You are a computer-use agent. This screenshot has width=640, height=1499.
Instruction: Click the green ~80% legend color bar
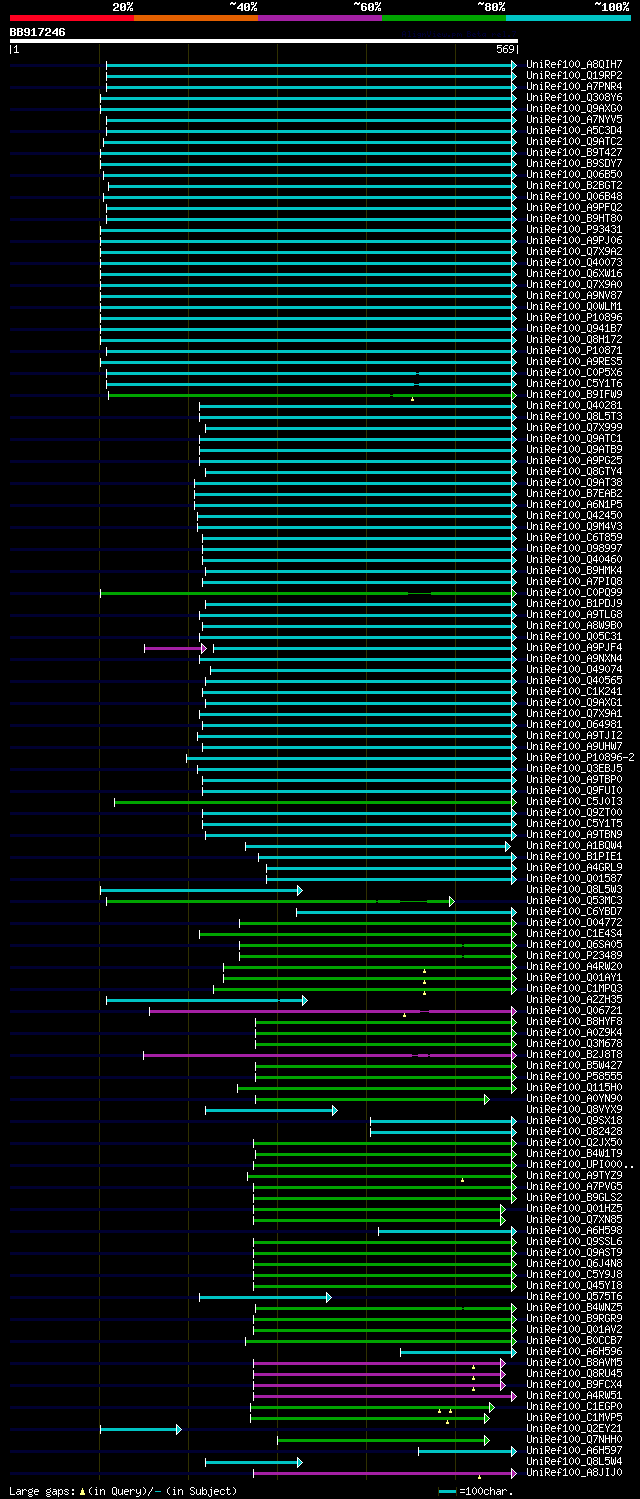(444, 18)
